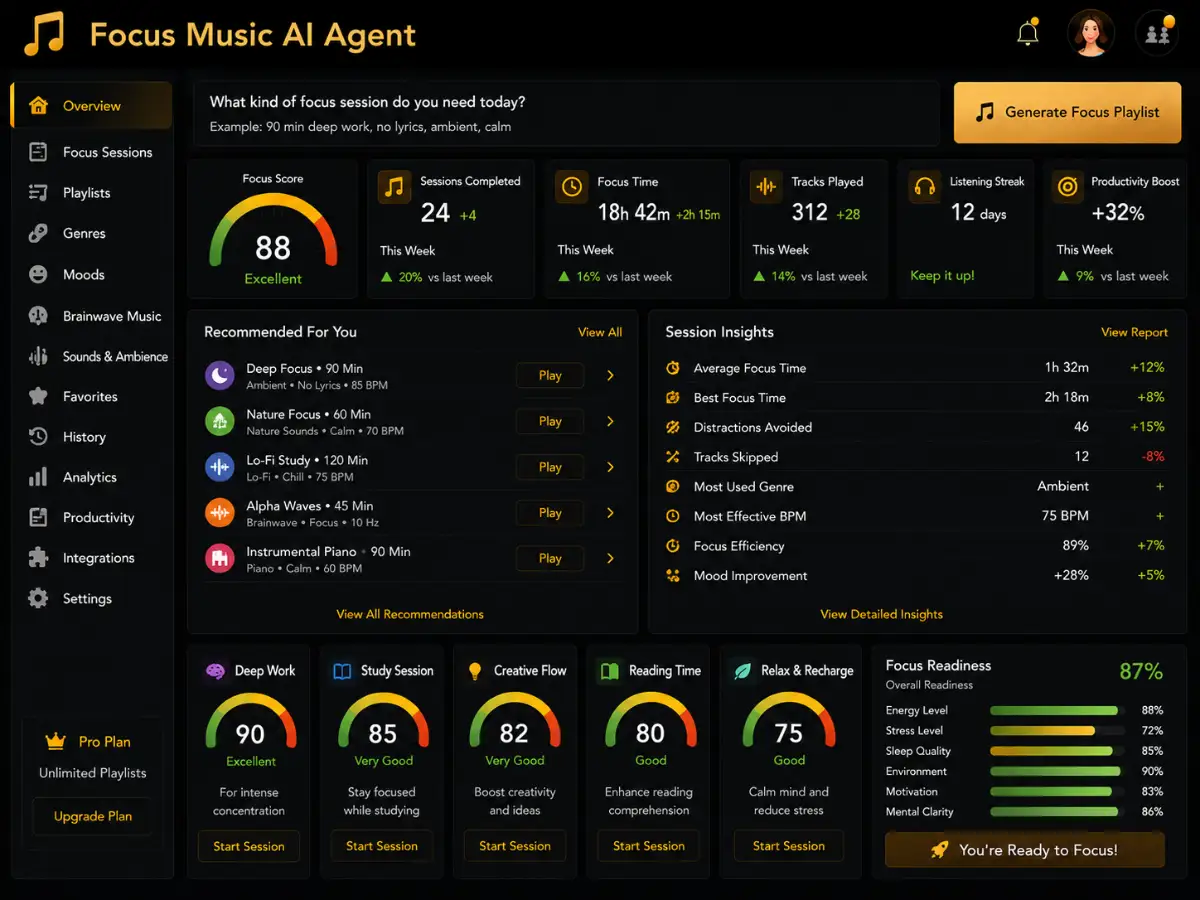The width and height of the screenshot is (1200, 900).
Task: Select Productivity in the sidebar
Action: (x=91, y=517)
